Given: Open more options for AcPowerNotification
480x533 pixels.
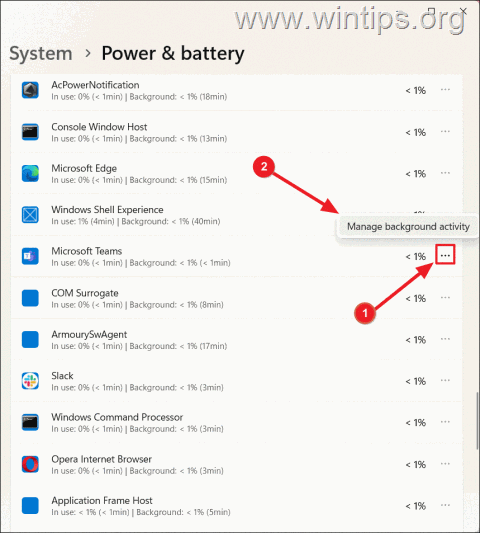Looking at the screenshot, I should (445, 90).
